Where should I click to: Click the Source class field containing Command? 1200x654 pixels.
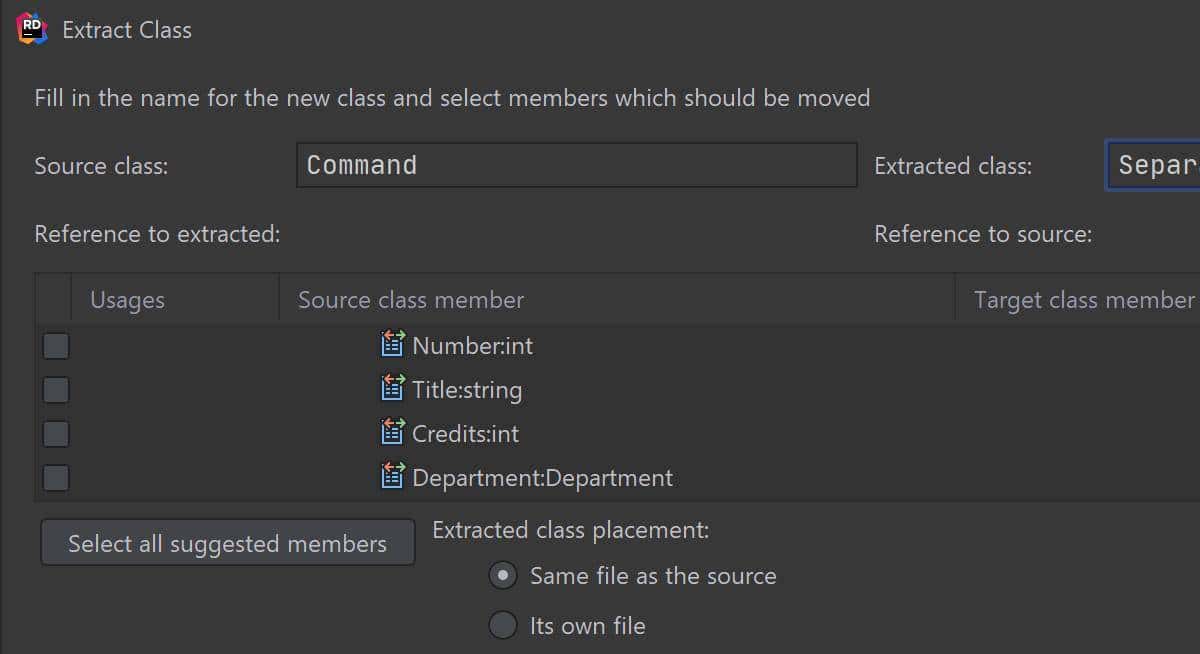click(576, 165)
